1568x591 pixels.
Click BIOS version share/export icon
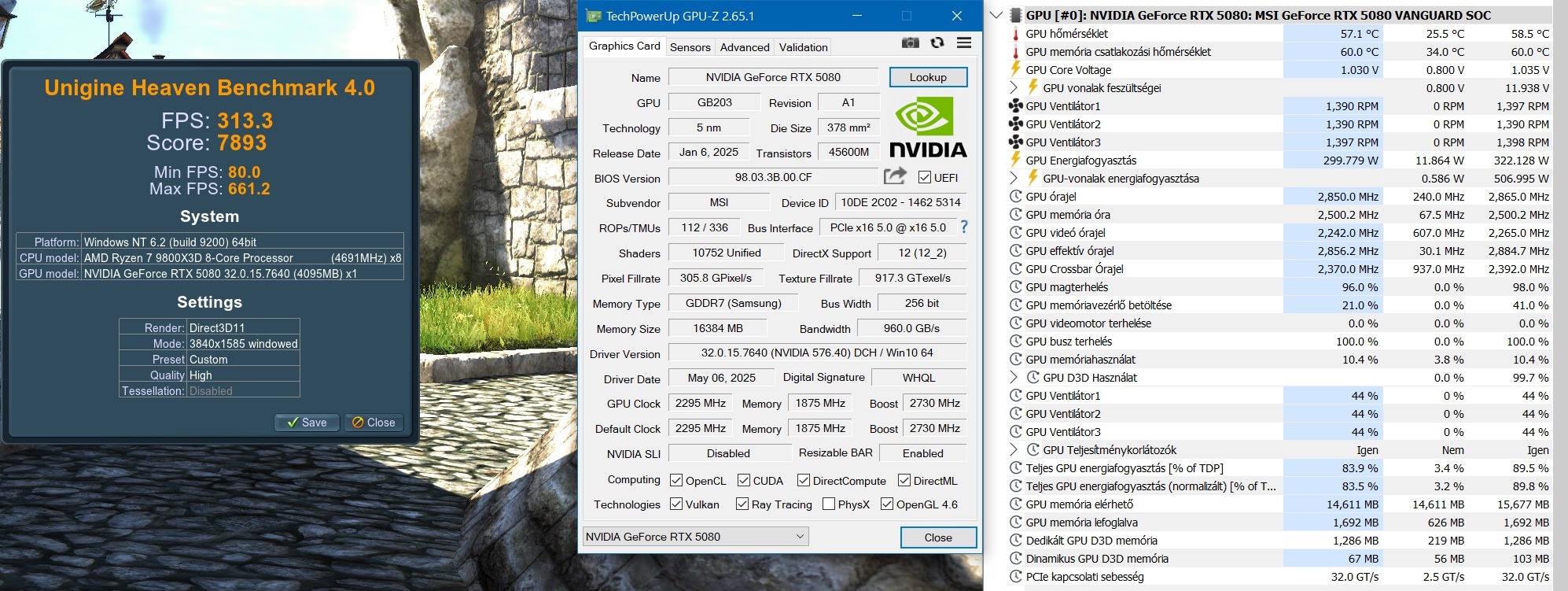[895, 176]
